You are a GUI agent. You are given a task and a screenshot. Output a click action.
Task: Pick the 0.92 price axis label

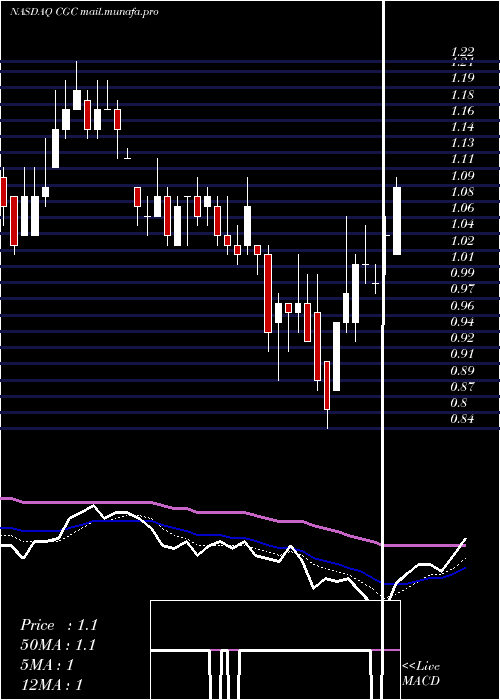click(x=462, y=338)
